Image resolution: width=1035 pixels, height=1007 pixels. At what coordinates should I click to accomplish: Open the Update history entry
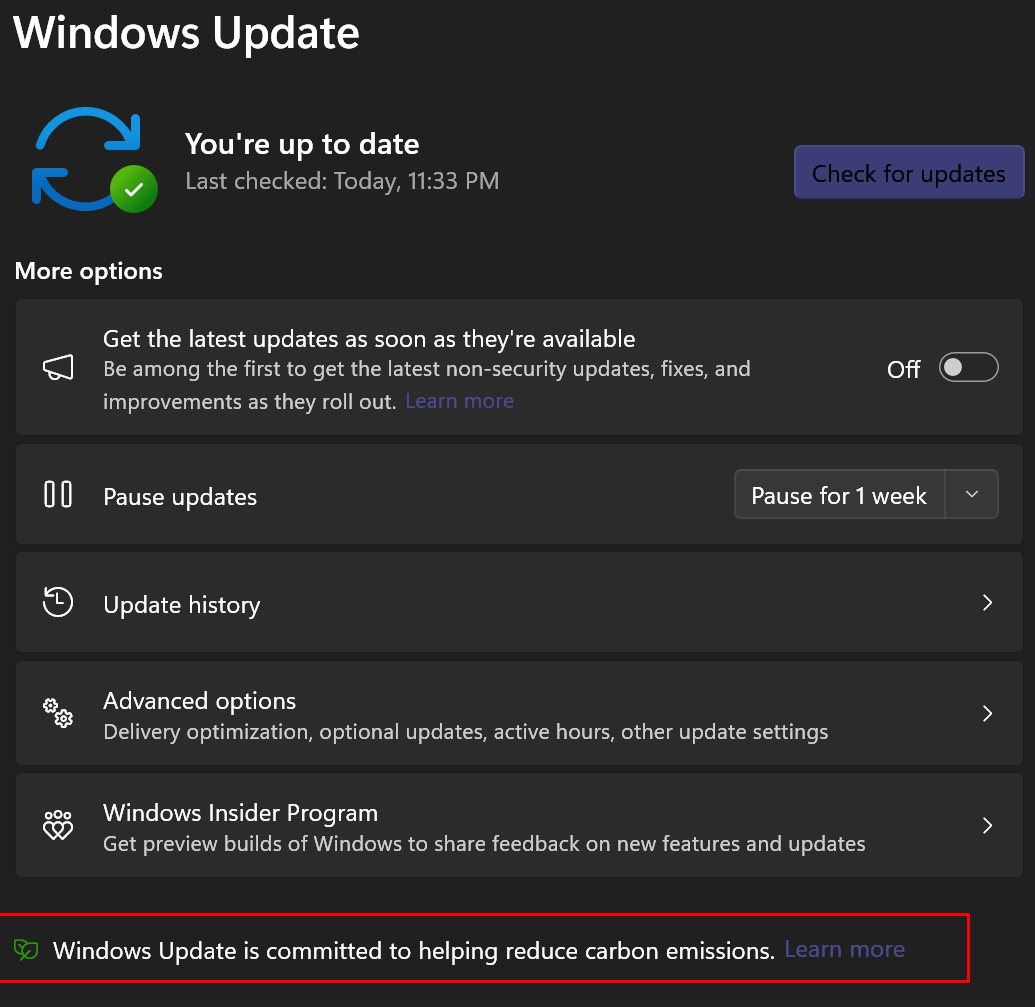tap(181, 605)
